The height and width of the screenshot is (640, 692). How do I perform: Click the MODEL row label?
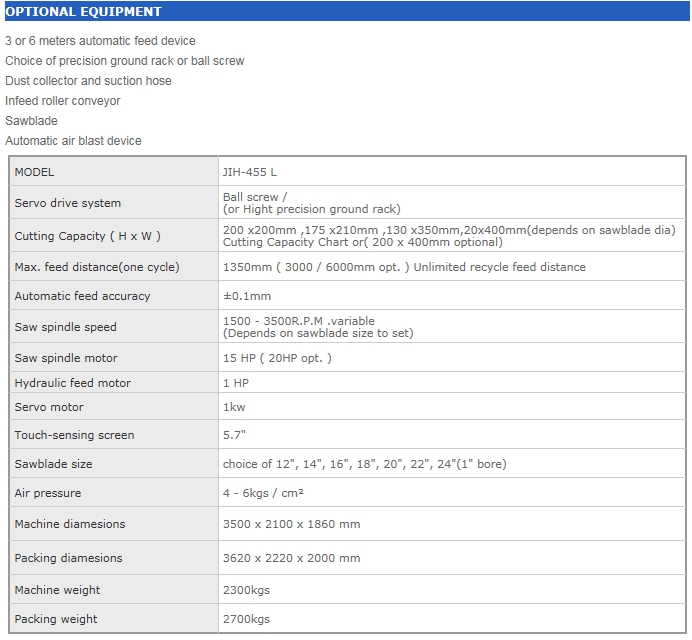[x=35, y=172]
